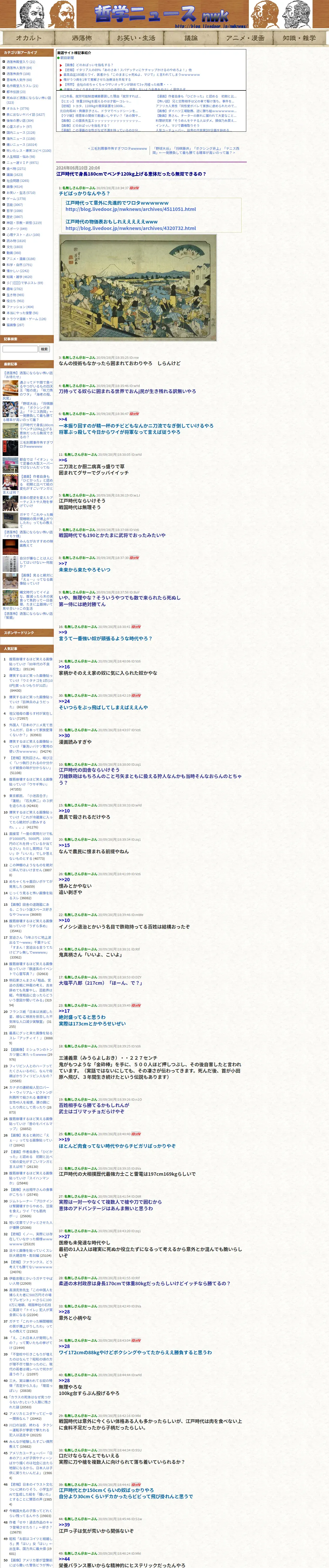The width and height of the screenshot is (329, 1568).
Task: Open article title 江戸時代で身長180cmでベンチ120kg
Action: pos(131,174)
